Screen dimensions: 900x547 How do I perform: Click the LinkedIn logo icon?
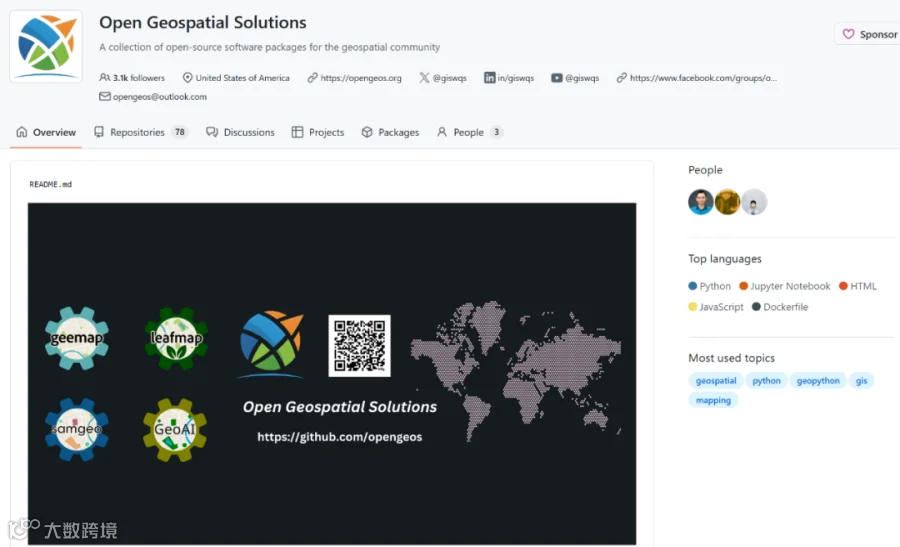489,77
